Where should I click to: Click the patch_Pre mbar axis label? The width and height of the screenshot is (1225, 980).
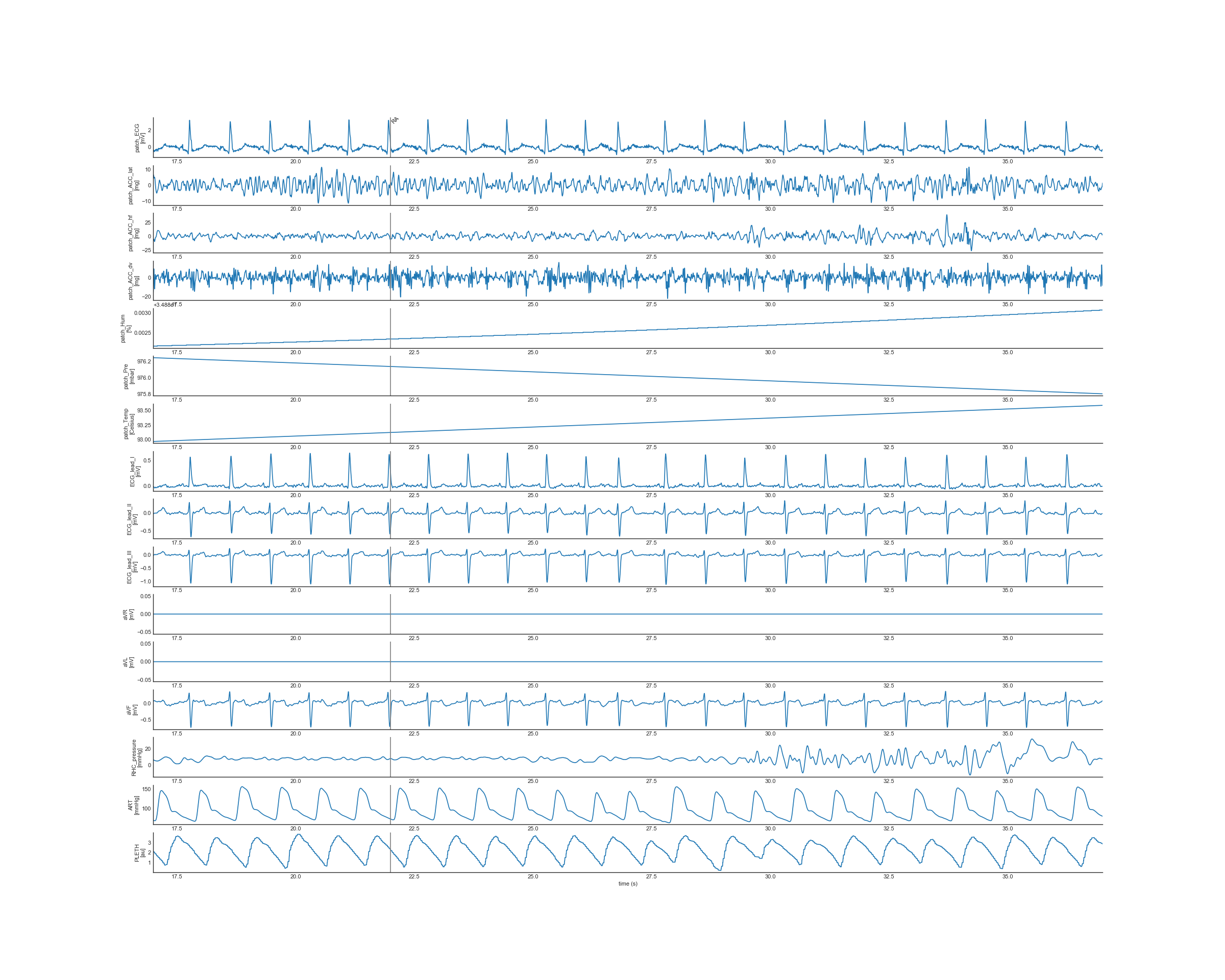coord(129,377)
